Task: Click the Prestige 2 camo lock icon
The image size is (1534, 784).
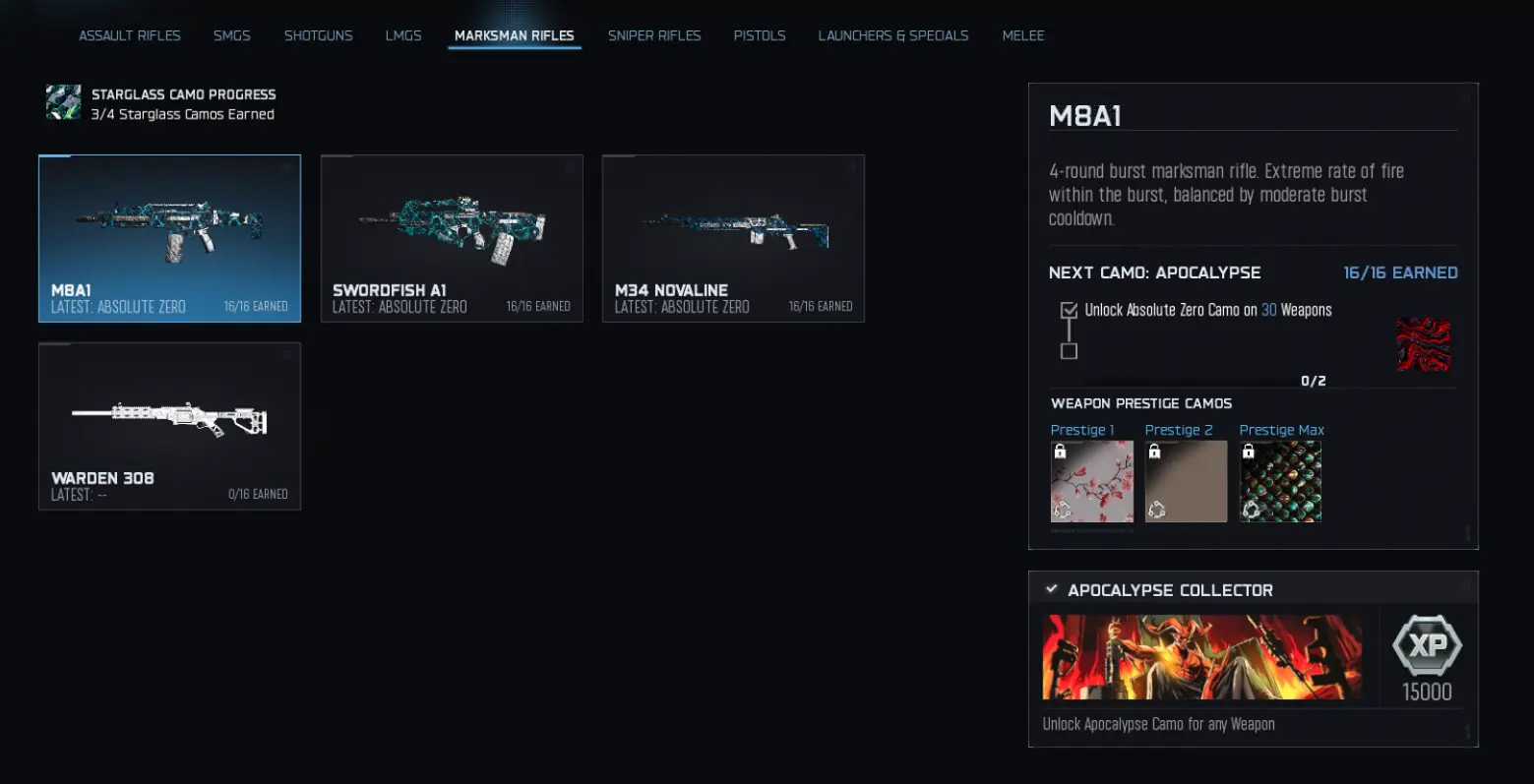Action: coord(1155,452)
